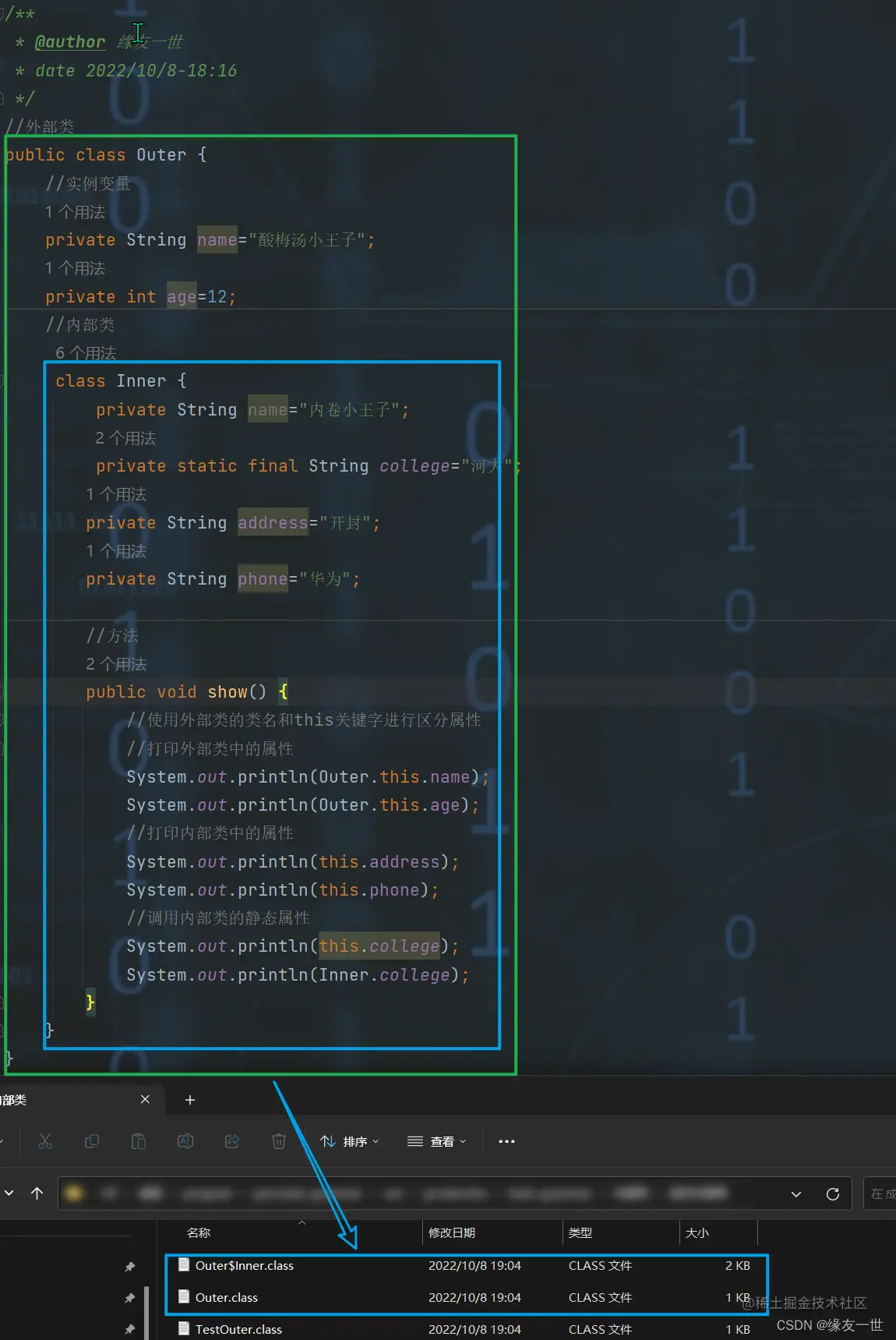Click the 'Outer' class name in declaration
This screenshot has width=896, height=1340.
coord(161,155)
